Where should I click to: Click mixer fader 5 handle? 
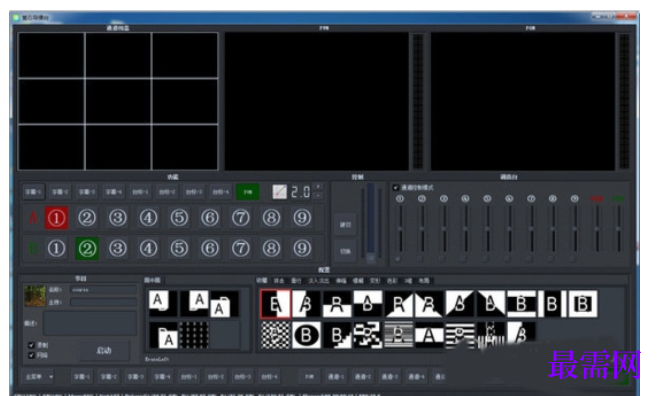click(x=487, y=229)
